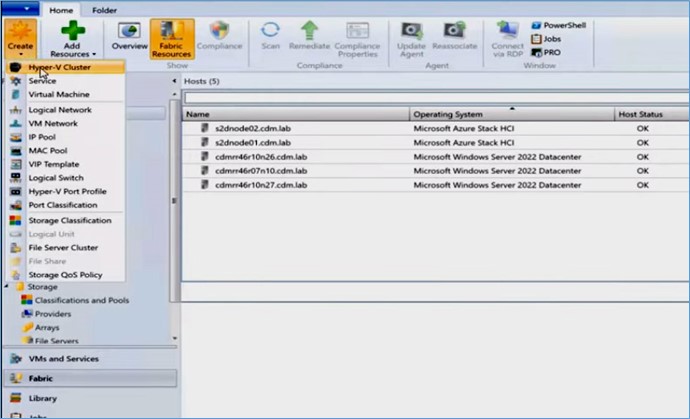Collapse navigation pane with arrow

[x=174, y=81]
